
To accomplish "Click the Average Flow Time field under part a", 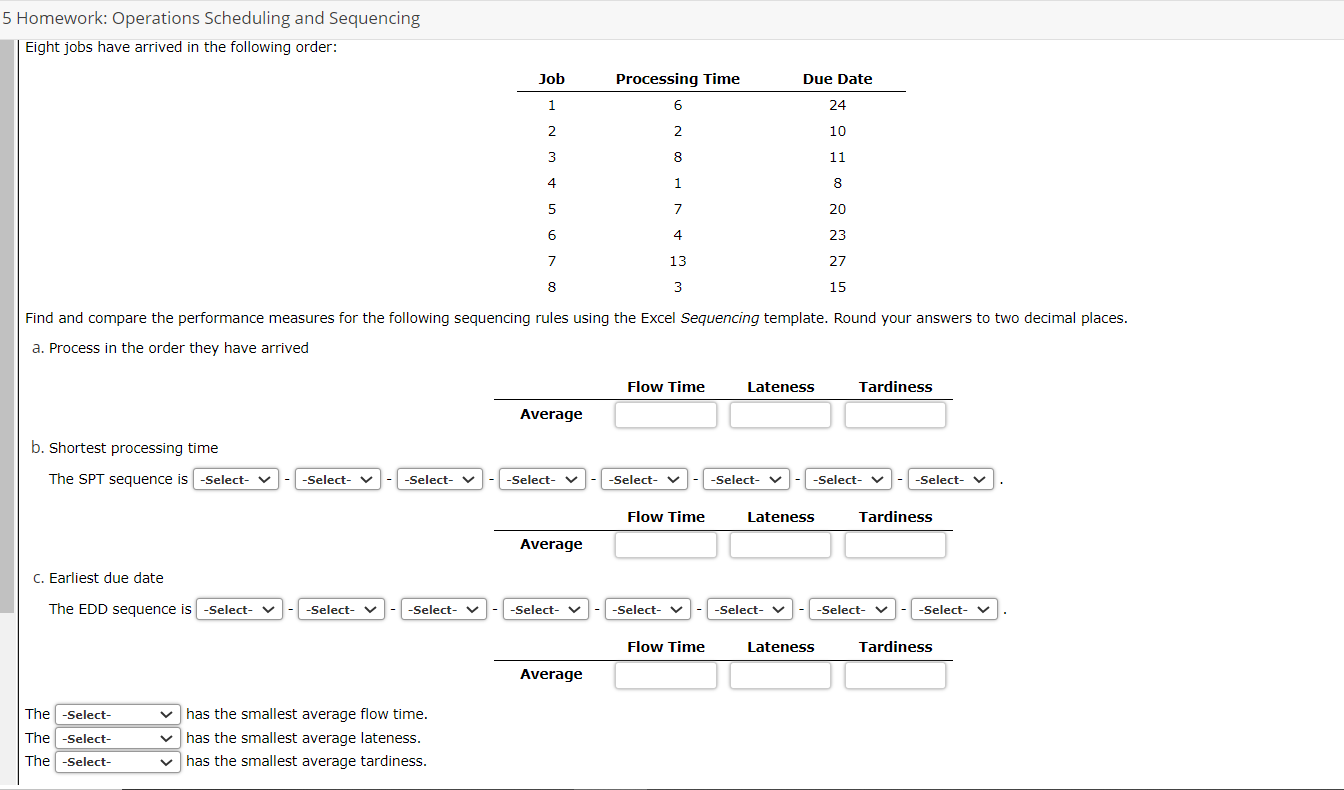I will (x=665, y=414).
